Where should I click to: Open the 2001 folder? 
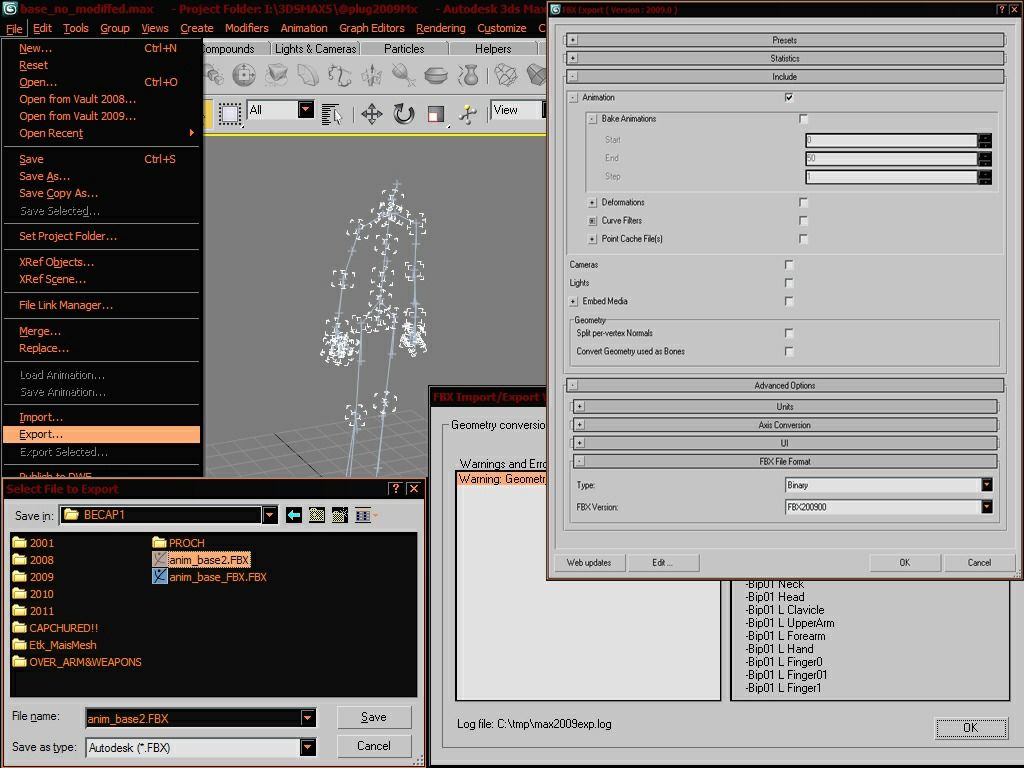click(33, 543)
